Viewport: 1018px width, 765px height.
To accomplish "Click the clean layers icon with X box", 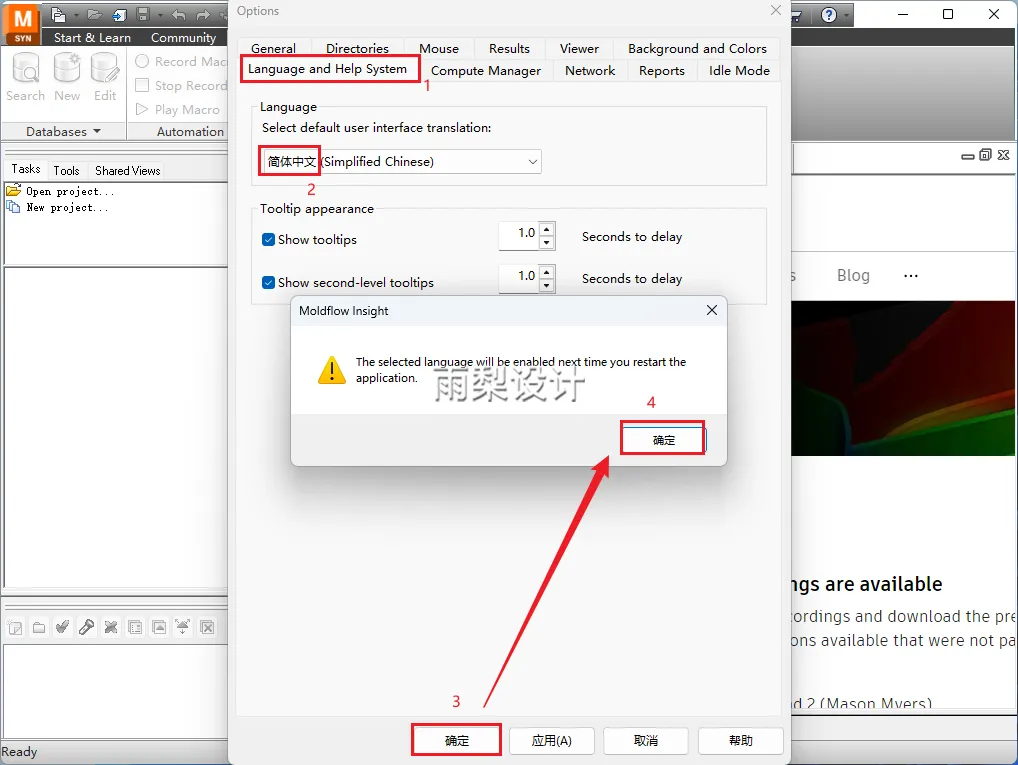I will coord(207,627).
